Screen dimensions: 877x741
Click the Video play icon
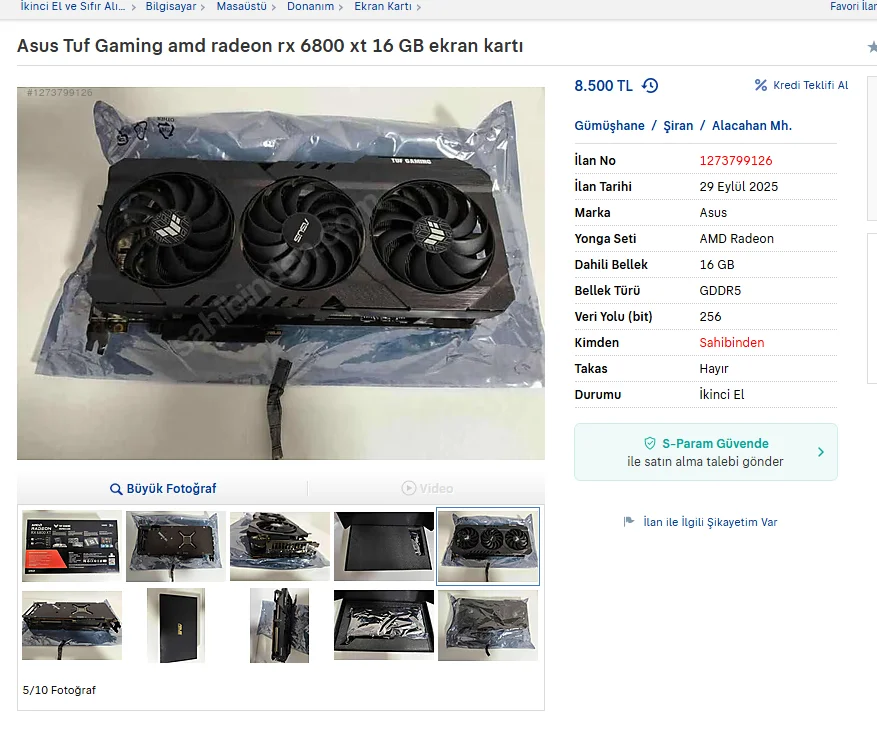click(409, 488)
